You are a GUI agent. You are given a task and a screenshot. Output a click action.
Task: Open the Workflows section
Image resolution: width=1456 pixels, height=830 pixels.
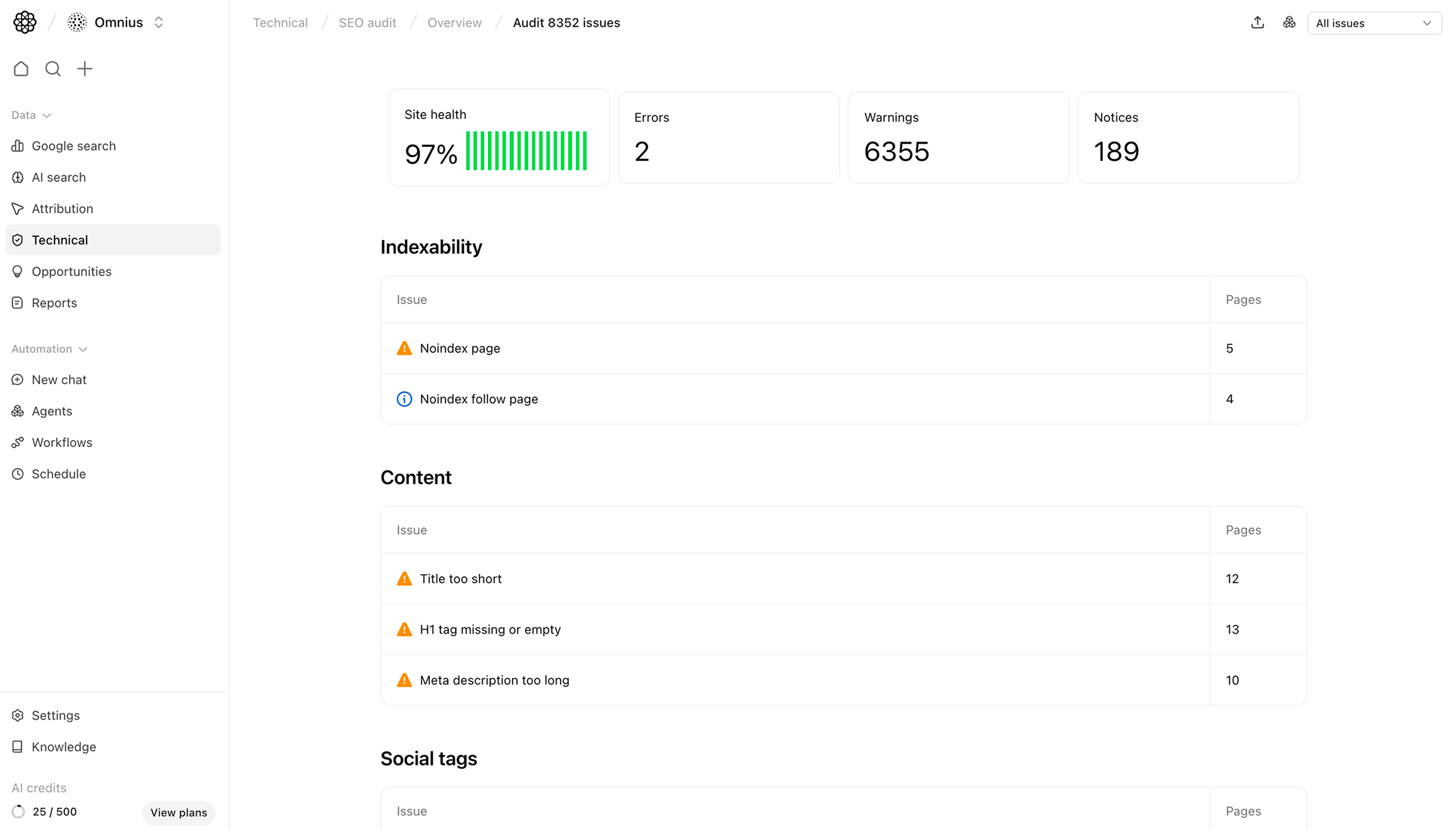[x=61, y=442]
